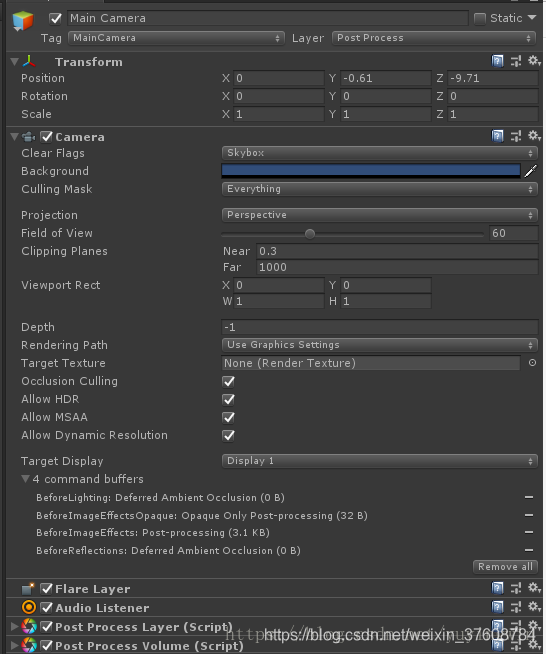Viewport: 546px width, 654px height.
Task: Open Transform preset selector icon
Action: [516, 61]
